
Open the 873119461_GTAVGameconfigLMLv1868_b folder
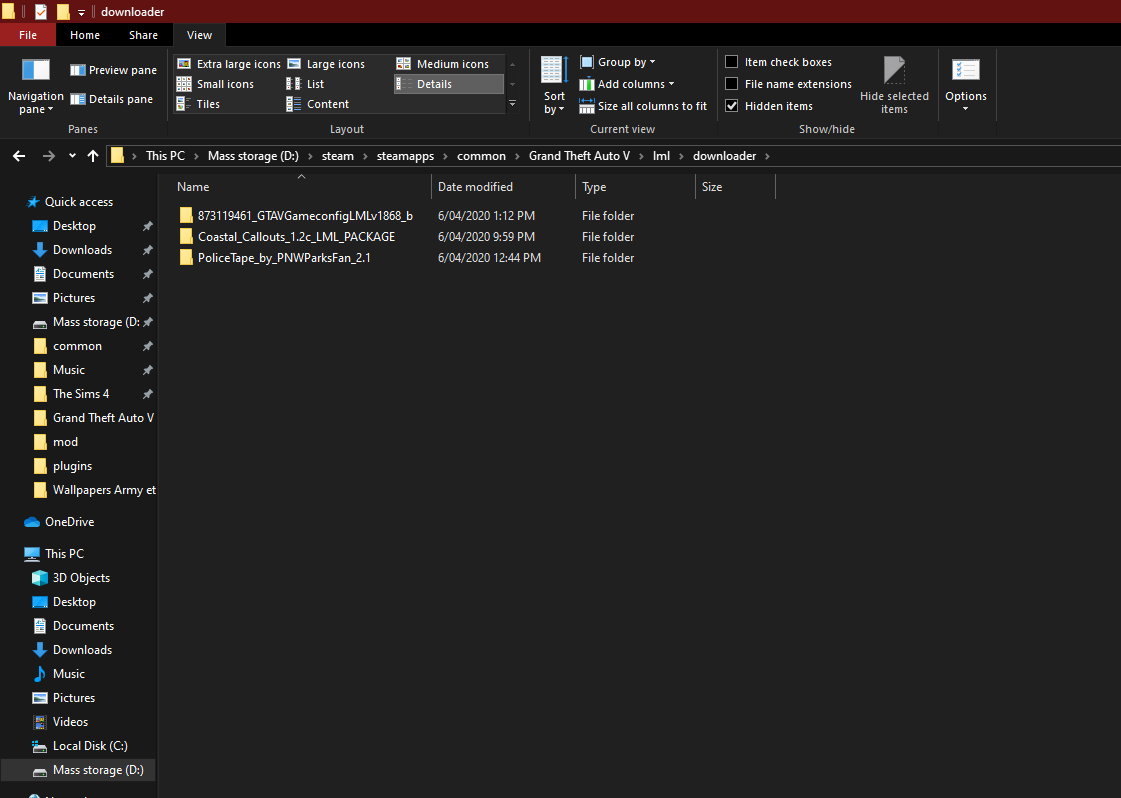pos(305,215)
